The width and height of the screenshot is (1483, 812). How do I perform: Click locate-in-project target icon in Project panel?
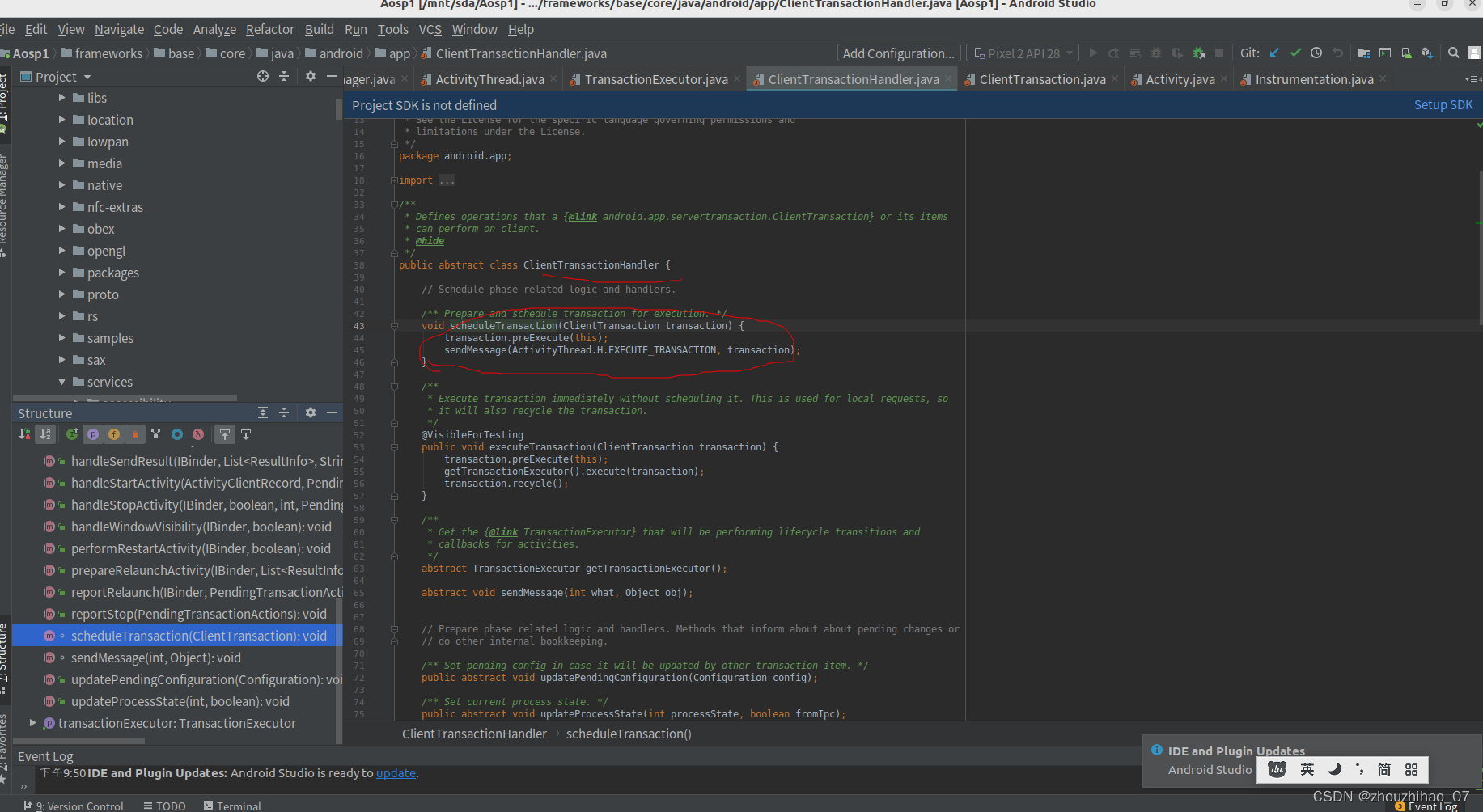[263, 76]
